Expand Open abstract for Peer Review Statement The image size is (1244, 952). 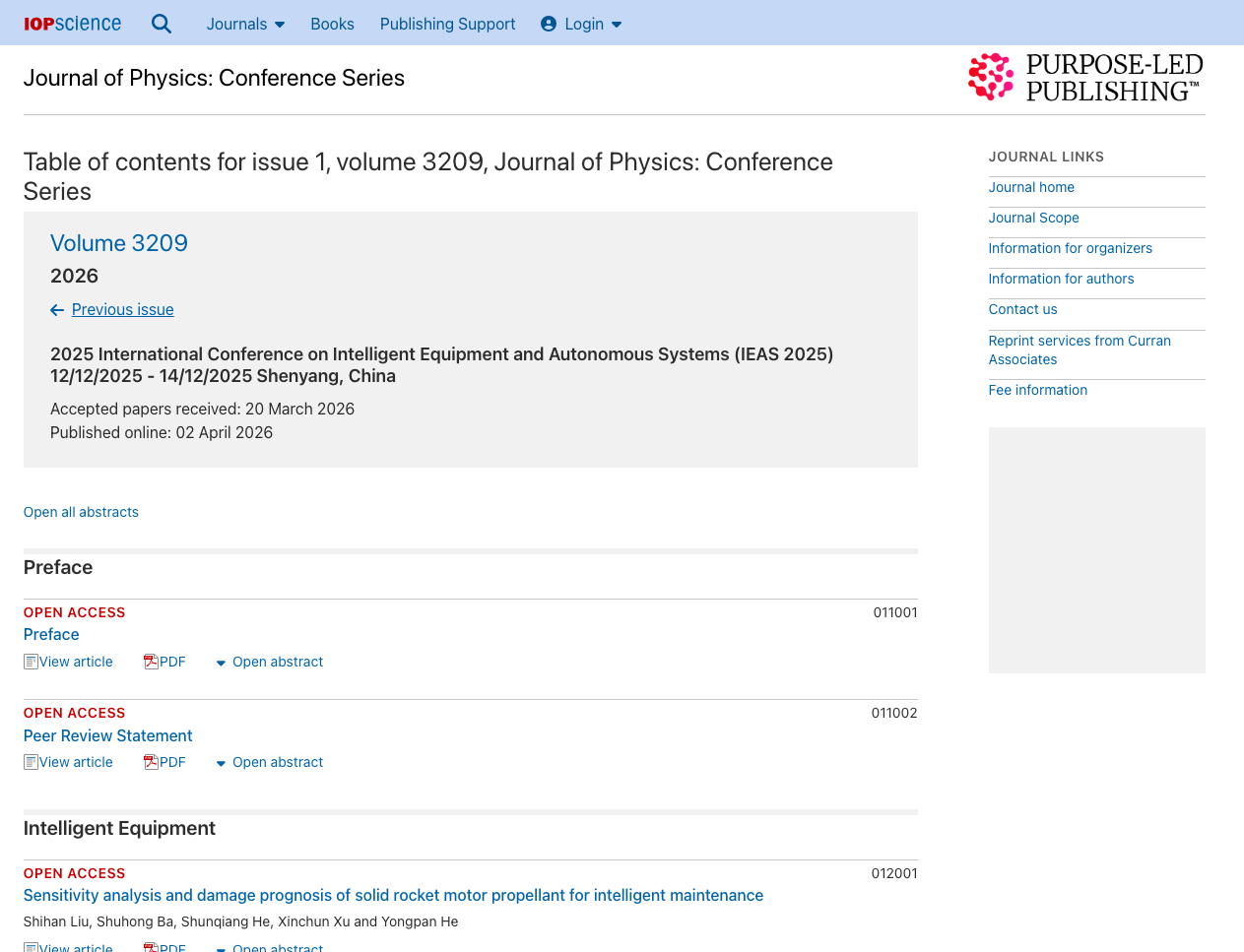click(x=270, y=762)
